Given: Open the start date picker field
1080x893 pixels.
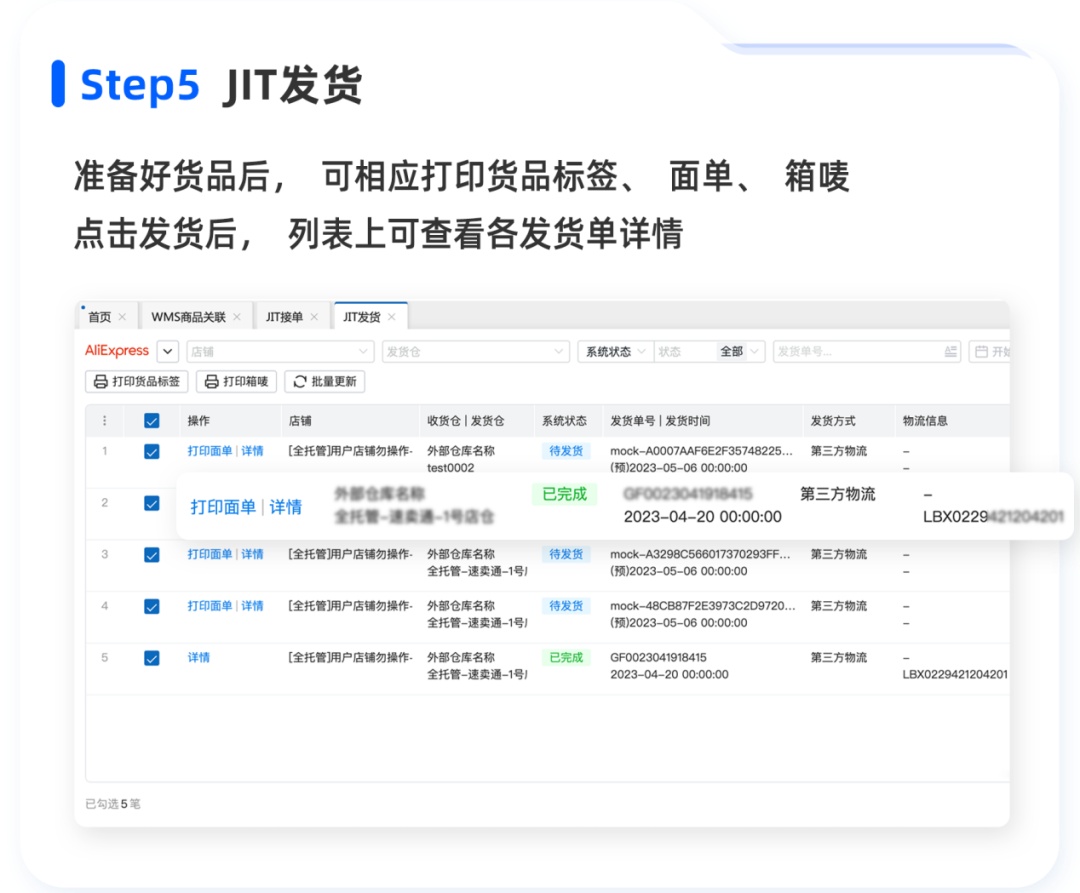Looking at the screenshot, I should click(x=990, y=352).
